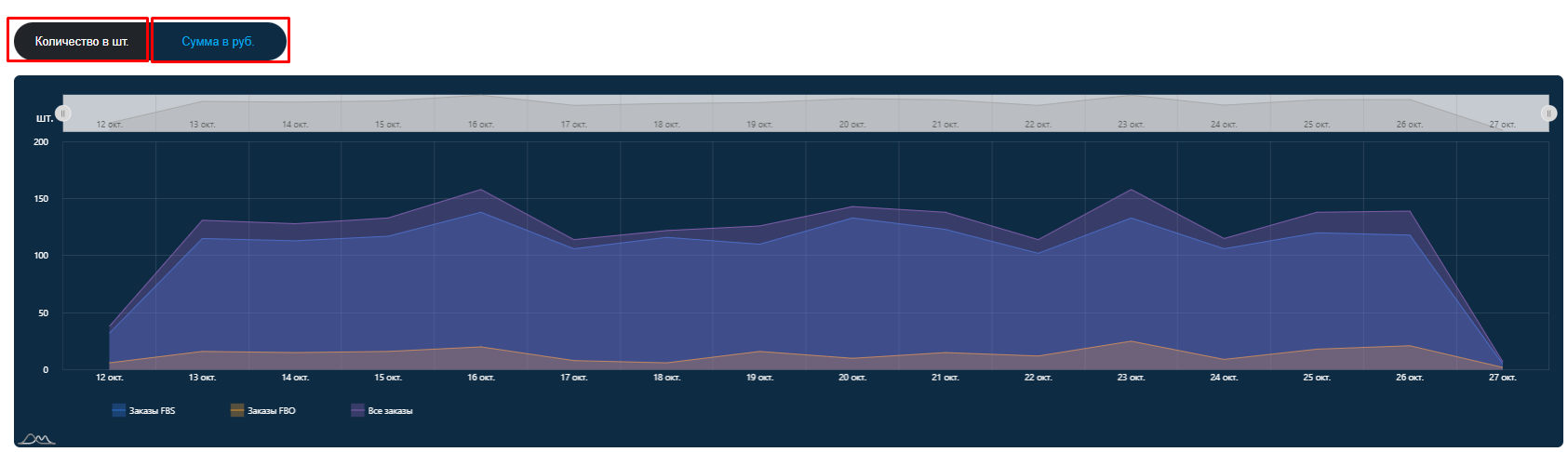The image size is (1568, 452).
Task: Hide the Заказы FBO series via its label
Action: click(271, 410)
